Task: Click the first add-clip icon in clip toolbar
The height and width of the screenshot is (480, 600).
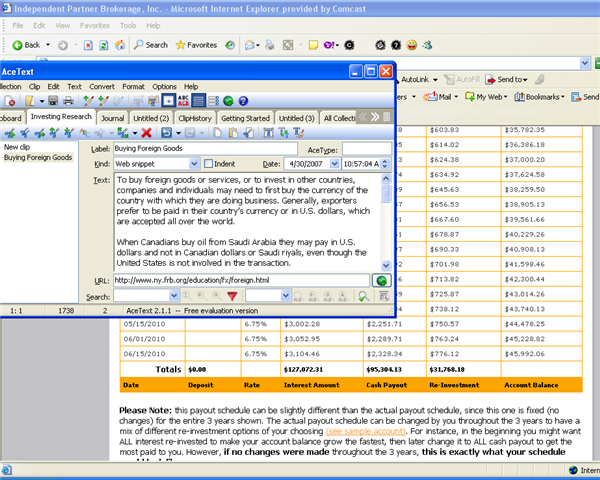Action: point(10,133)
